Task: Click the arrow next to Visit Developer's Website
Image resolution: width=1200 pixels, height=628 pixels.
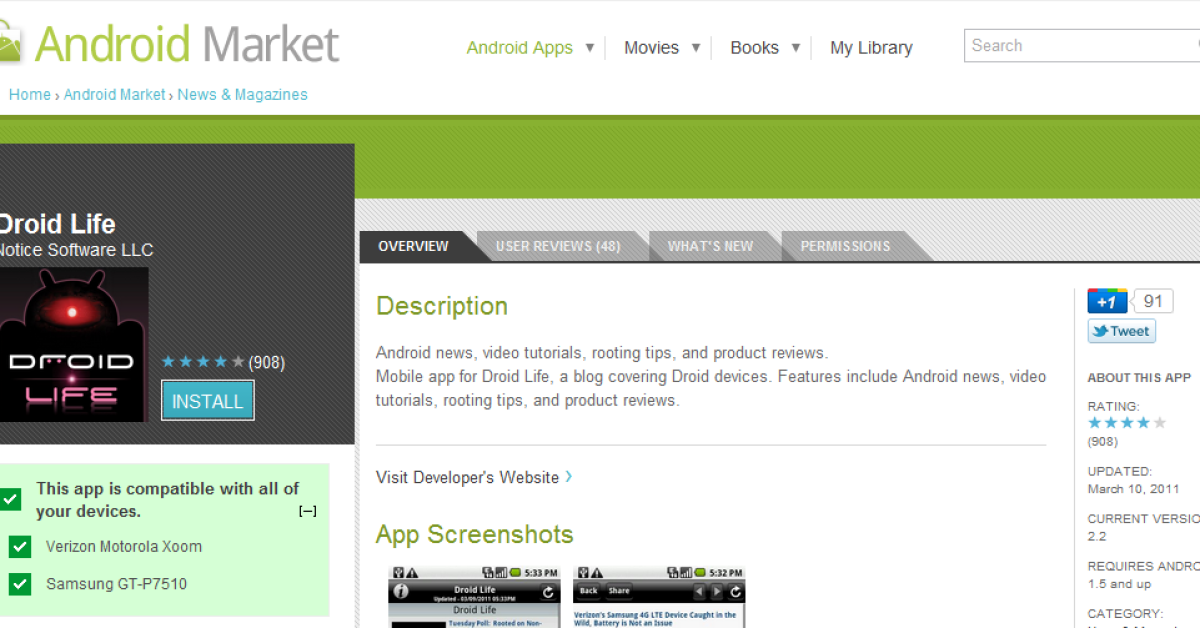Action: pyautogui.click(x=569, y=477)
